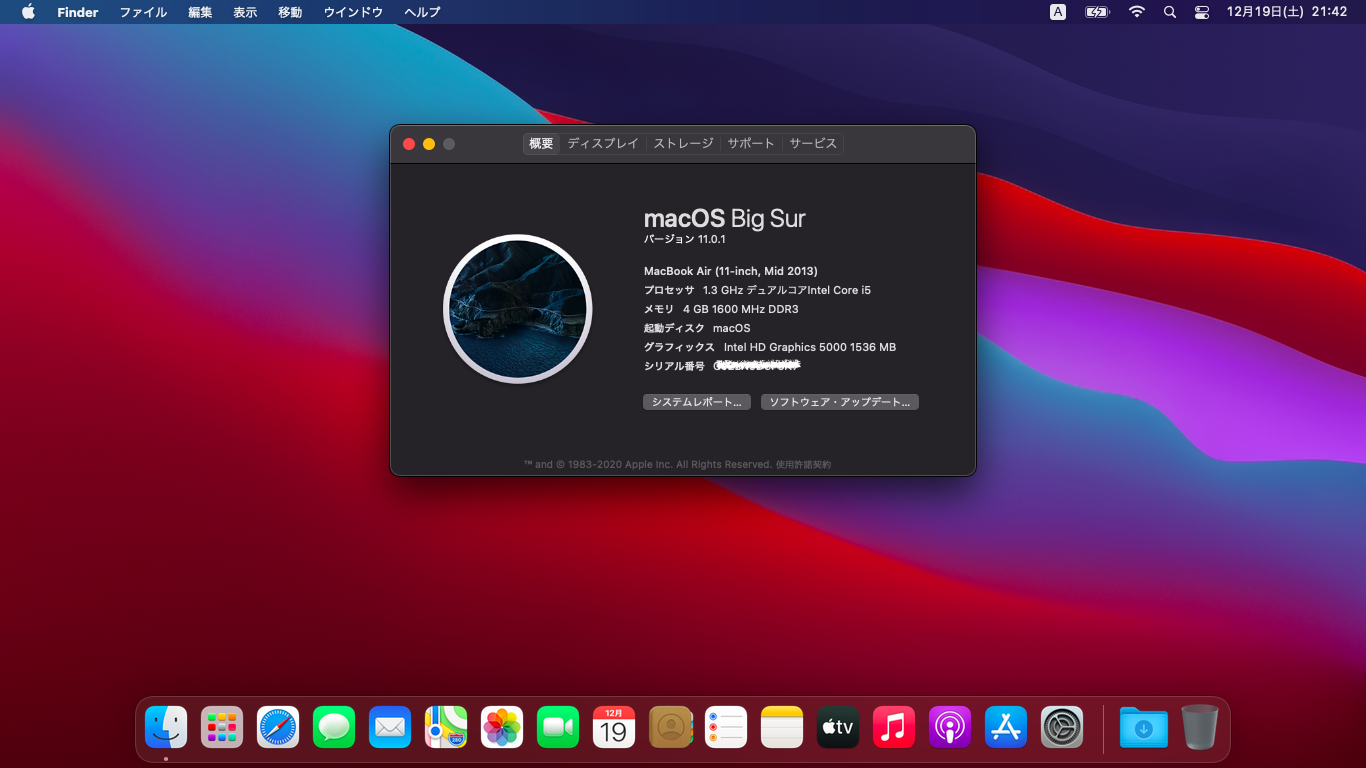Open the Downloads folder in Dock
Viewport: 1366px width, 768px height.
click(x=1144, y=727)
